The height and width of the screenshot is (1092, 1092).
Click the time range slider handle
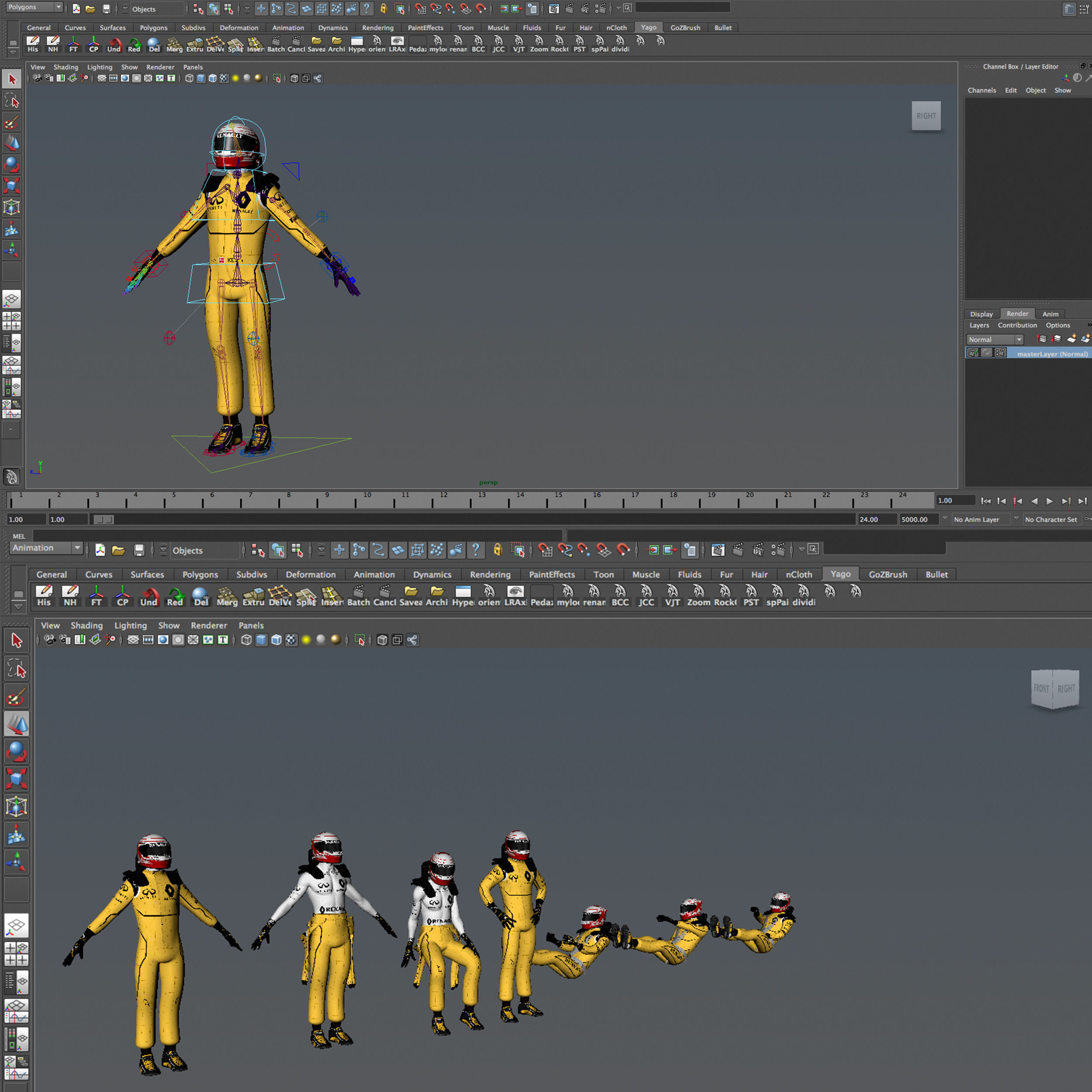(x=104, y=519)
